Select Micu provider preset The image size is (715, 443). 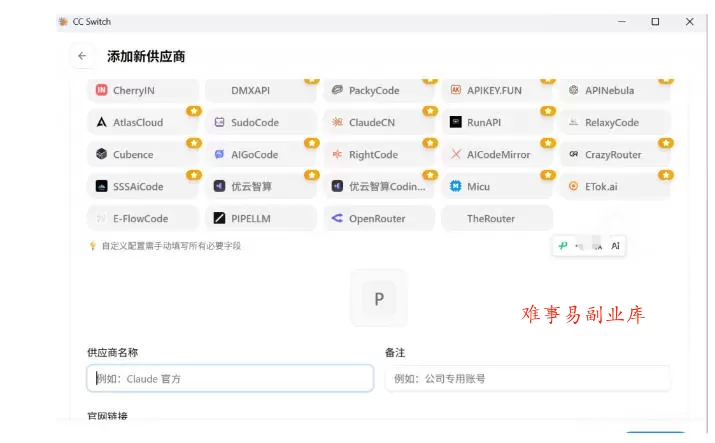pyautogui.click(x=497, y=186)
